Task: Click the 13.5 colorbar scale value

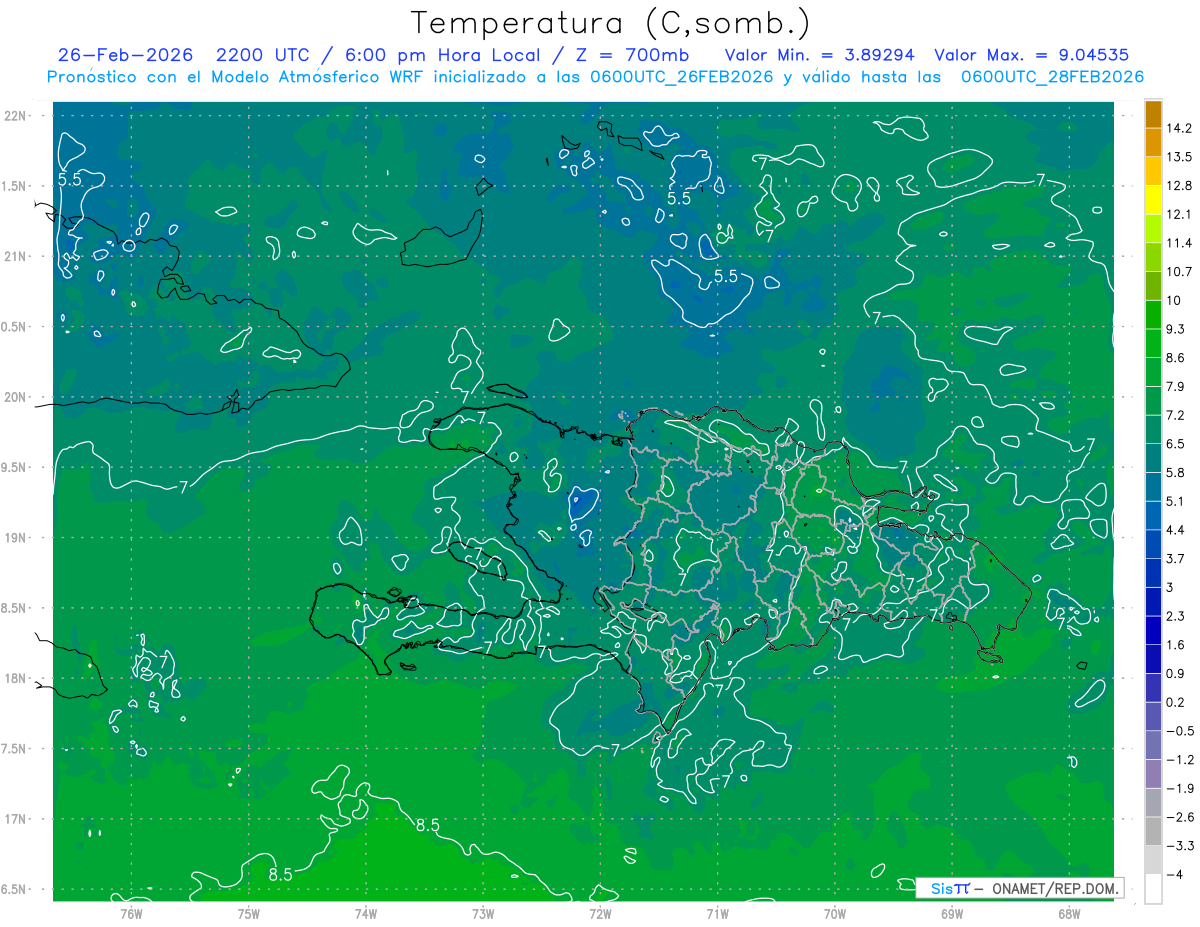Action: 1181,157
